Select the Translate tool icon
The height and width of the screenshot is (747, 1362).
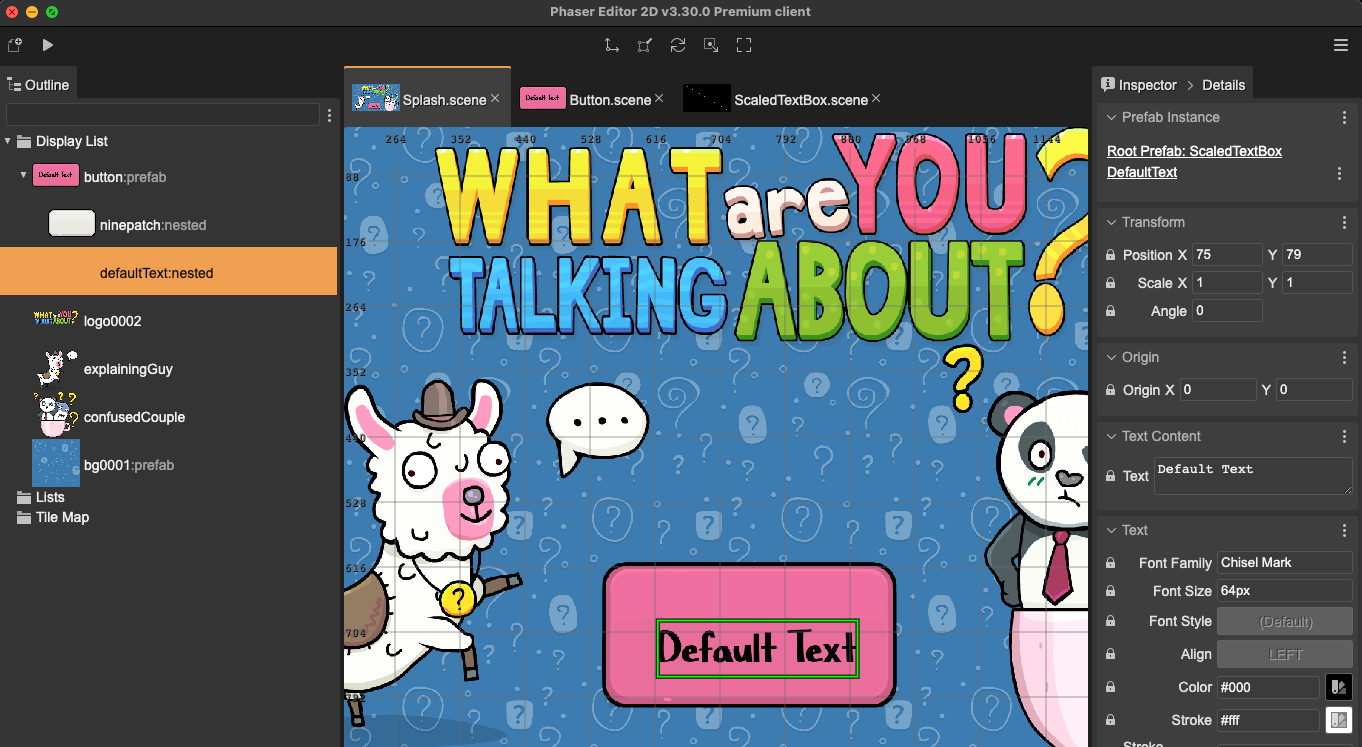[611, 45]
